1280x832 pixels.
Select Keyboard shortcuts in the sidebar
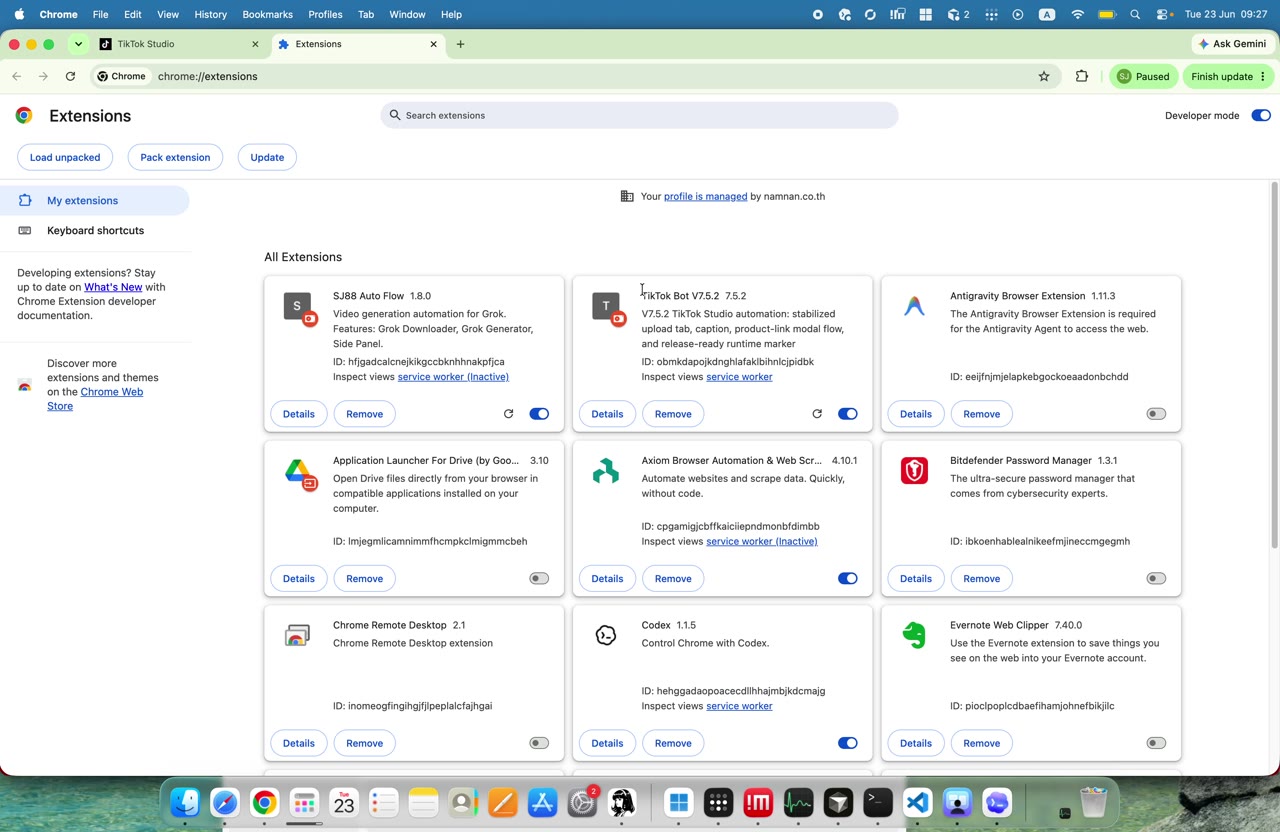[95, 231]
